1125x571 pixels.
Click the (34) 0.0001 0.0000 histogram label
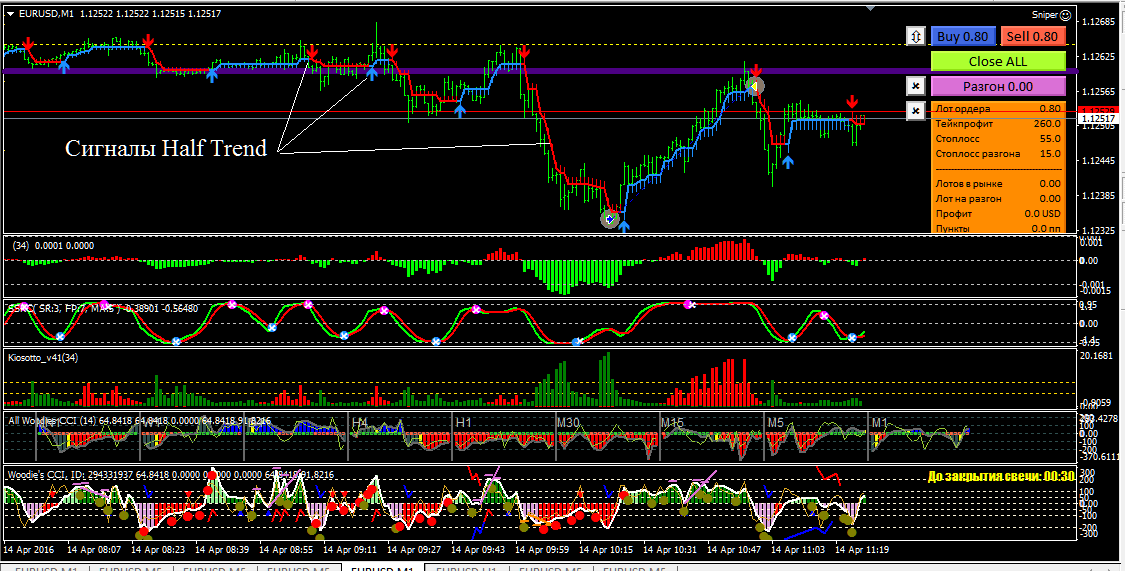point(53,246)
